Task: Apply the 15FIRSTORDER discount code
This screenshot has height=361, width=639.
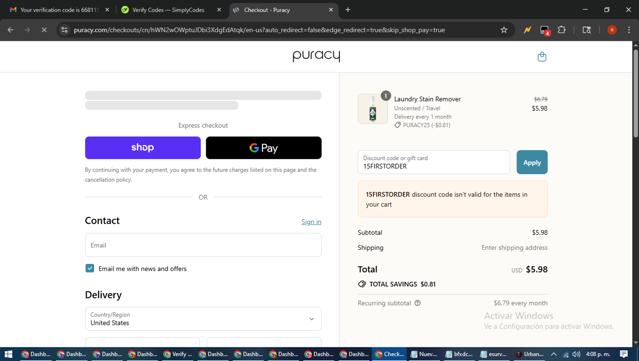Action: [532, 162]
